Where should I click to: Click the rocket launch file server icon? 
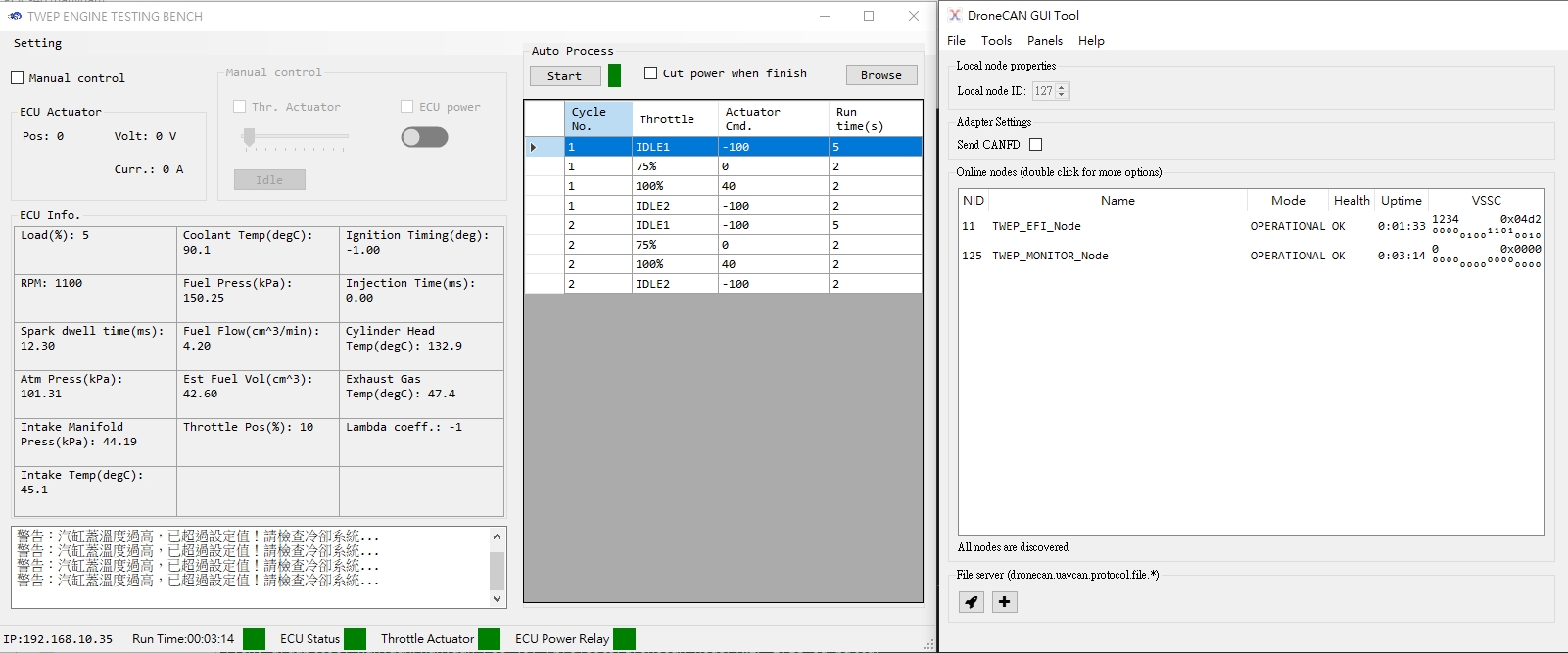click(x=971, y=602)
